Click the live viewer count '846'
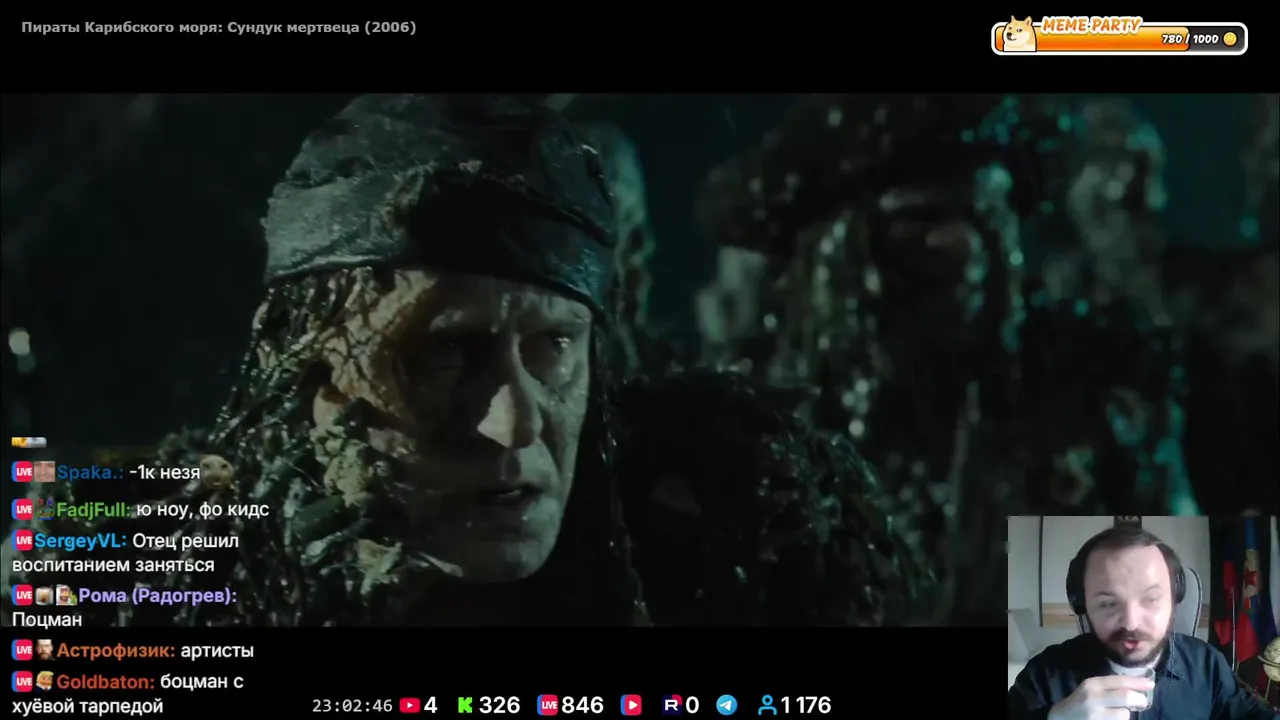Viewport: 1280px width, 720px height. click(582, 706)
